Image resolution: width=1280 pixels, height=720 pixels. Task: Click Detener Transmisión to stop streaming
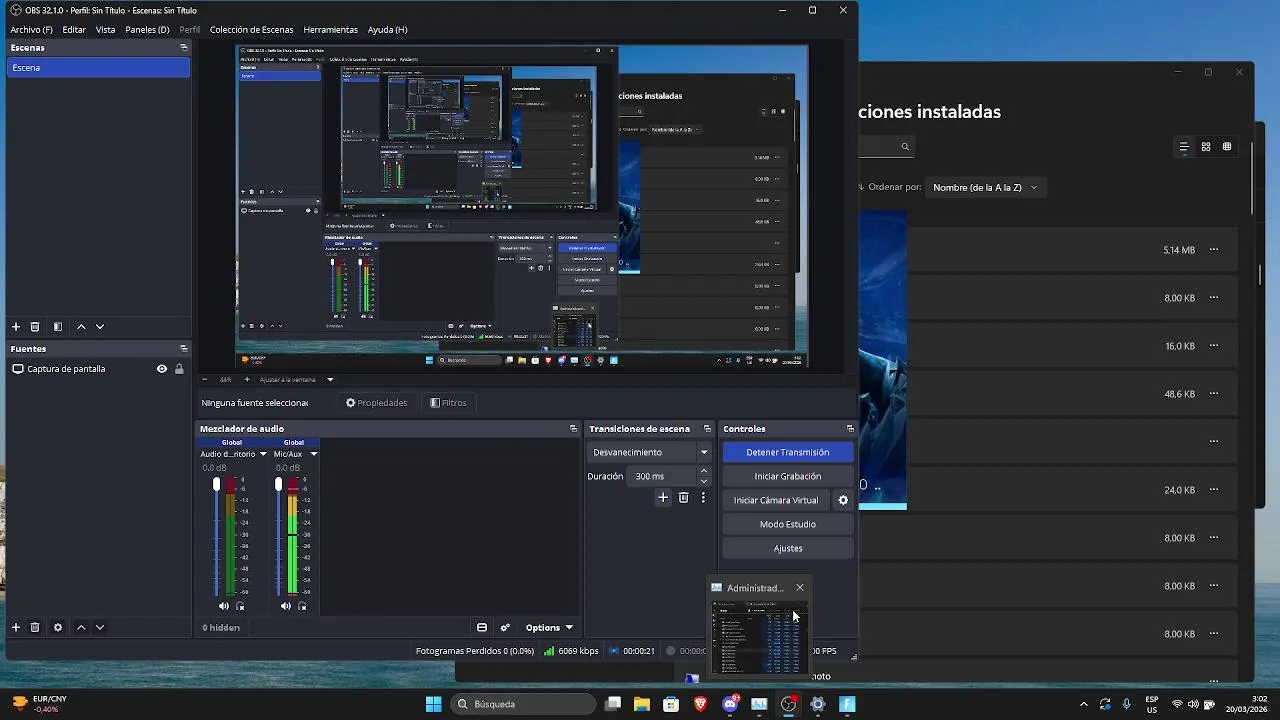coord(788,452)
